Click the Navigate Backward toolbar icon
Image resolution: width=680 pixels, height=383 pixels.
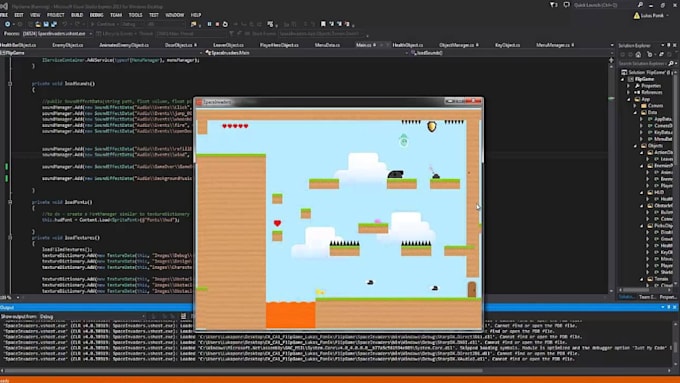click(7, 24)
